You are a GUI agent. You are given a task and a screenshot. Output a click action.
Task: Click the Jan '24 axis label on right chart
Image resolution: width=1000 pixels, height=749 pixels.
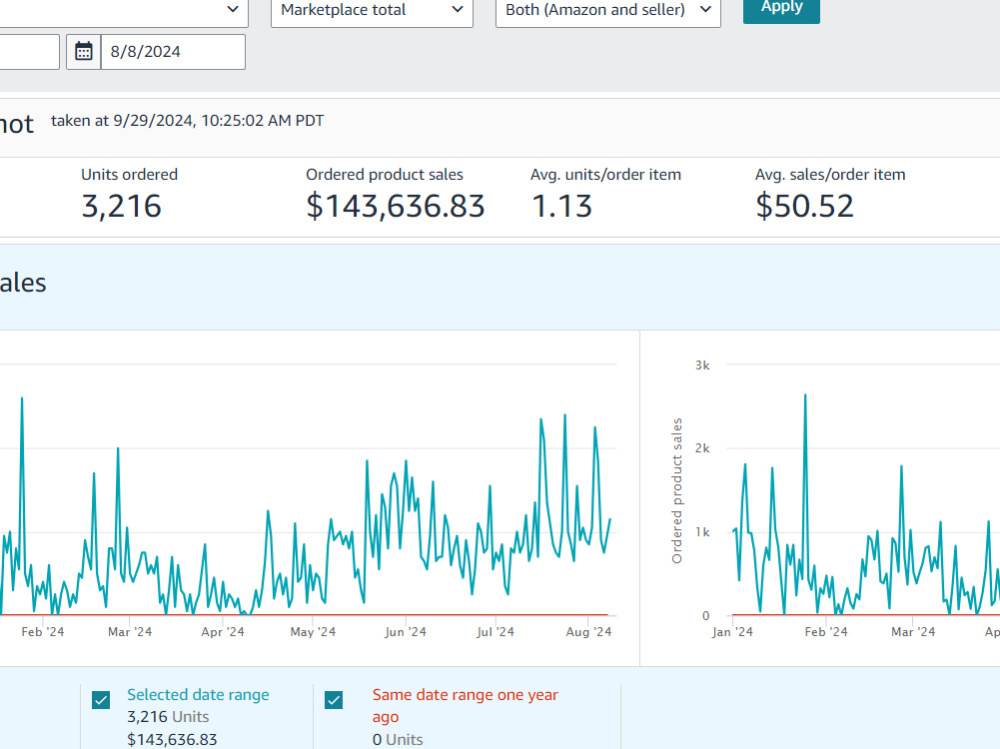pyautogui.click(x=732, y=632)
